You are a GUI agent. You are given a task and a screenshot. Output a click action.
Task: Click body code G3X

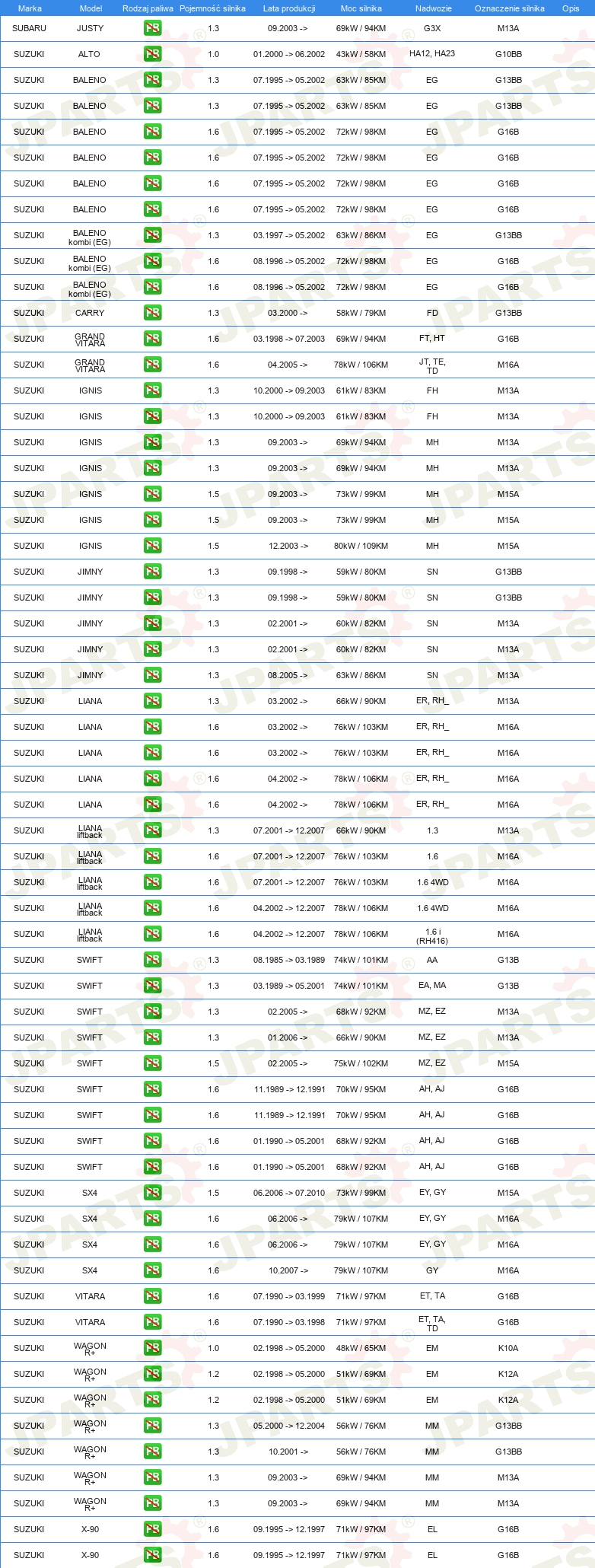pyautogui.click(x=432, y=28)
